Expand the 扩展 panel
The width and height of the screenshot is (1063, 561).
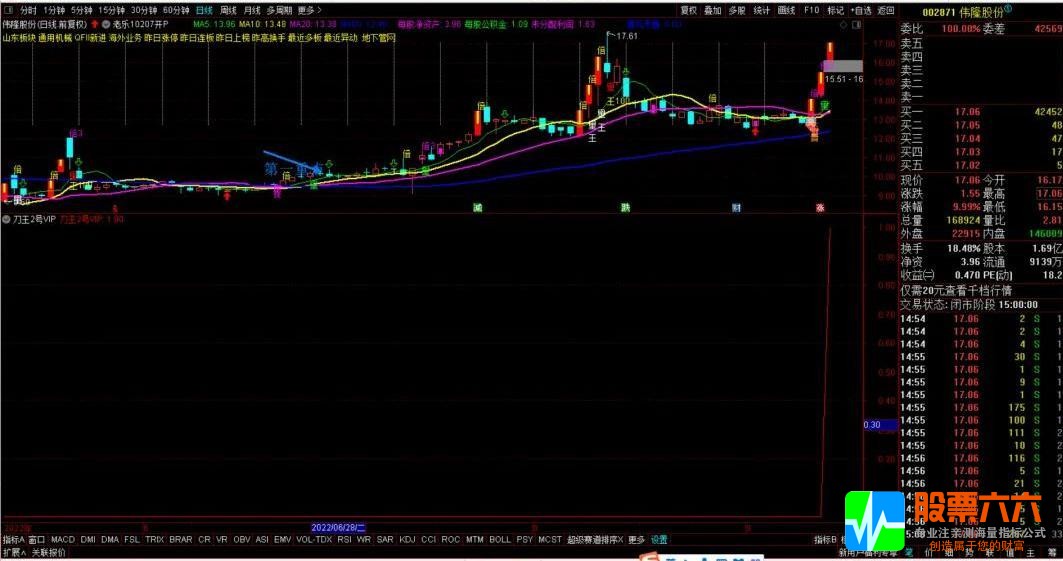pyautogui.click(x=14, y=553)
